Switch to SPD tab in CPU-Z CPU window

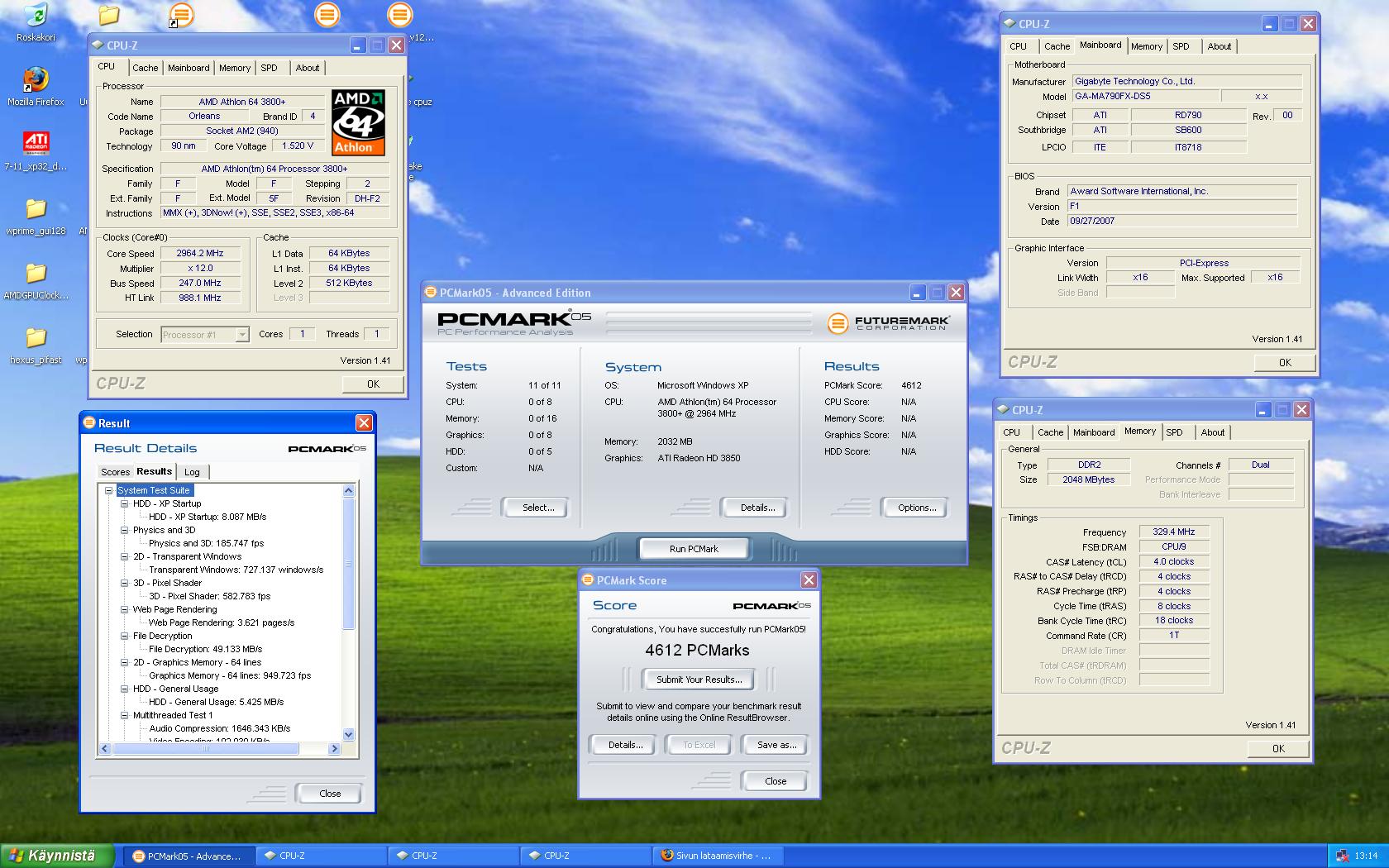click(x=270, y=68)
